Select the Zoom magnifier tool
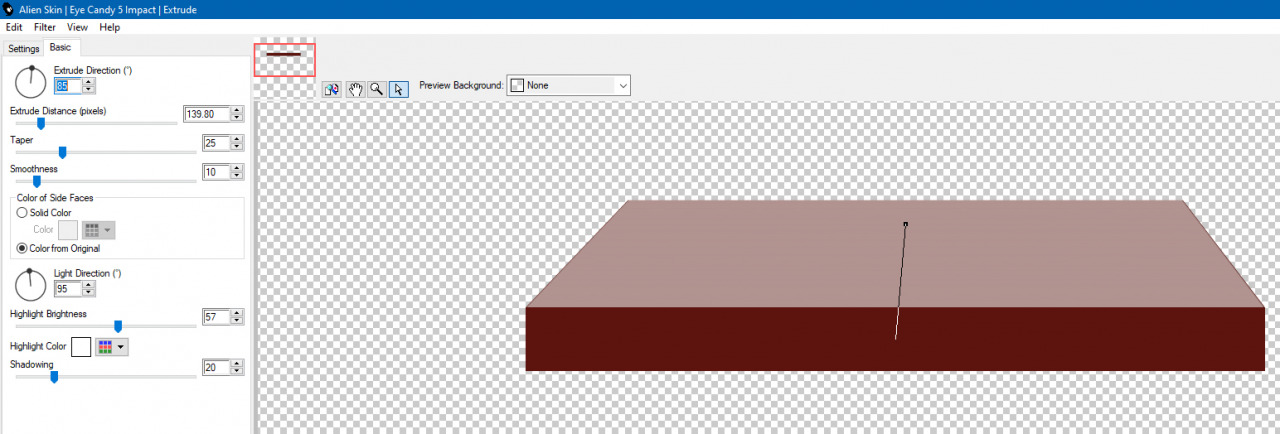The width and height of the screenshot is (1280, 434). (377, 89)
